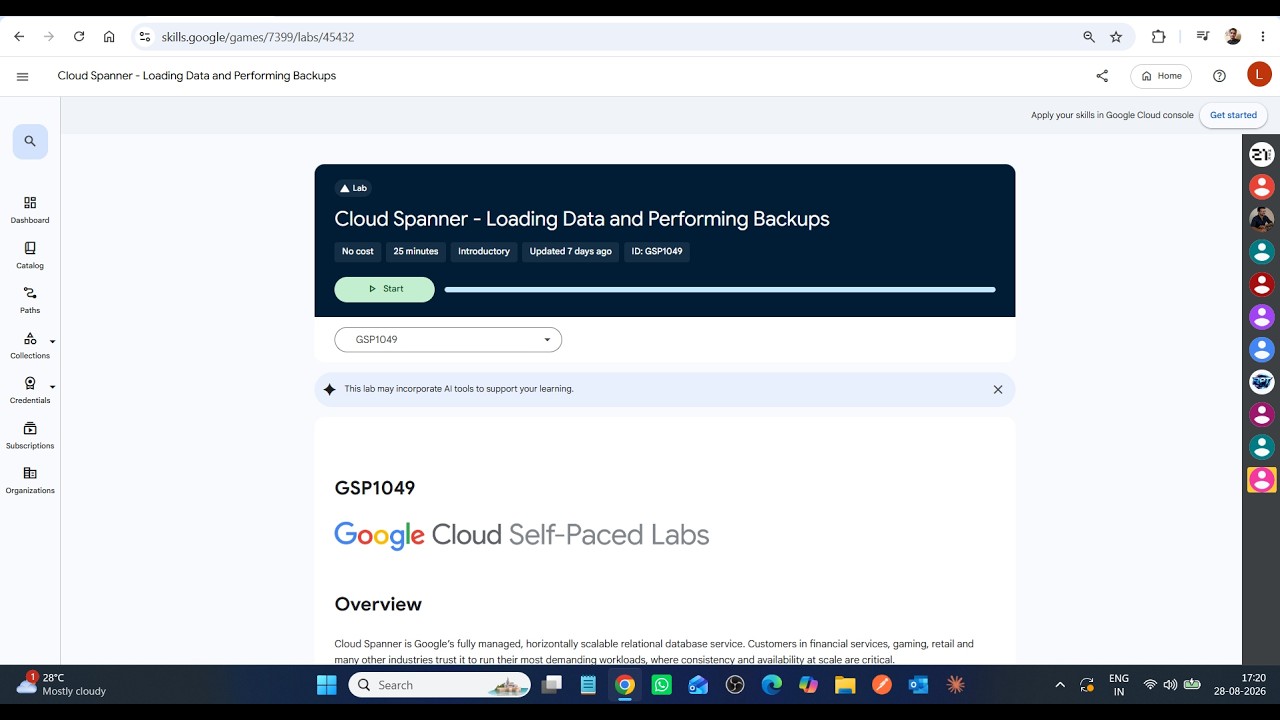The width and height of the screenshot is (1280, 720).
Task: Open the browser extensions puzzle icon
Action: click(x=1159, y=37)
